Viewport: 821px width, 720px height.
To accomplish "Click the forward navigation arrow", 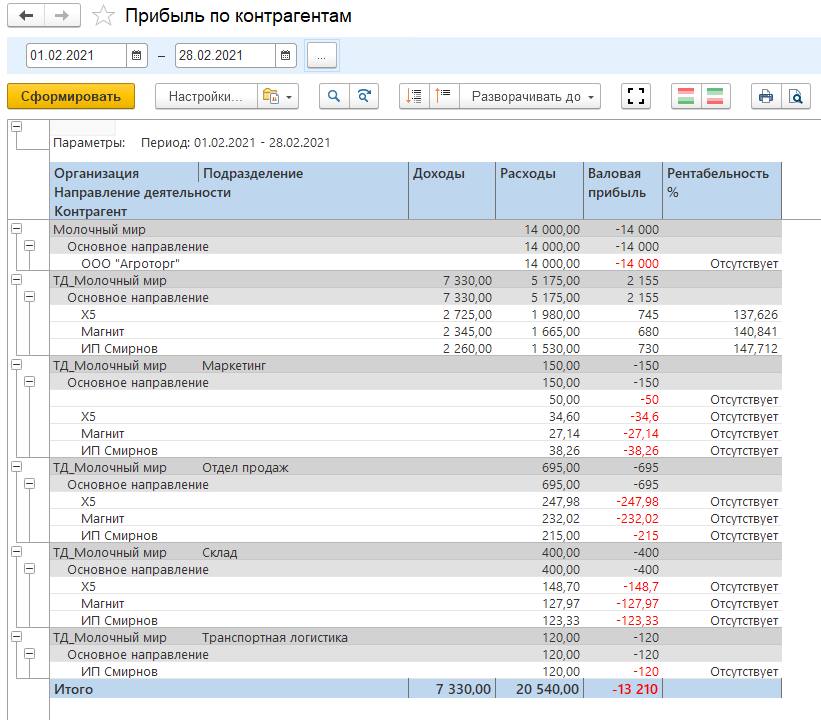I will [61, 16].
